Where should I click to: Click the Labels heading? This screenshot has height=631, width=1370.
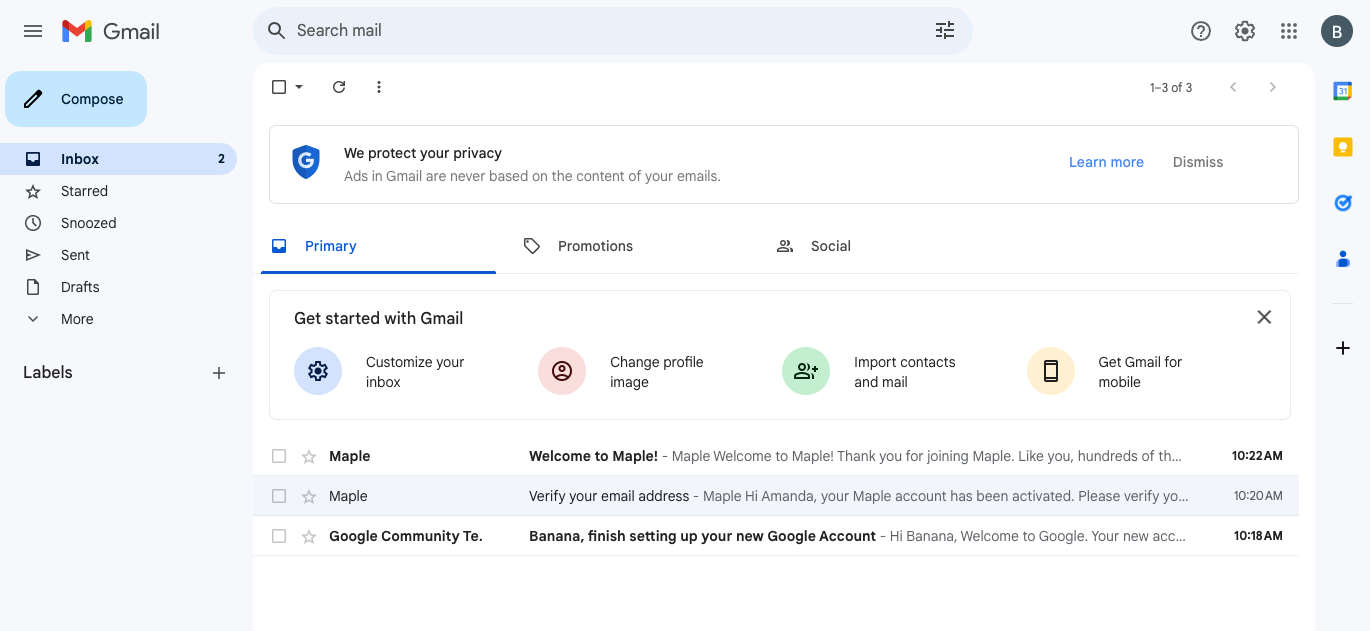48,372
